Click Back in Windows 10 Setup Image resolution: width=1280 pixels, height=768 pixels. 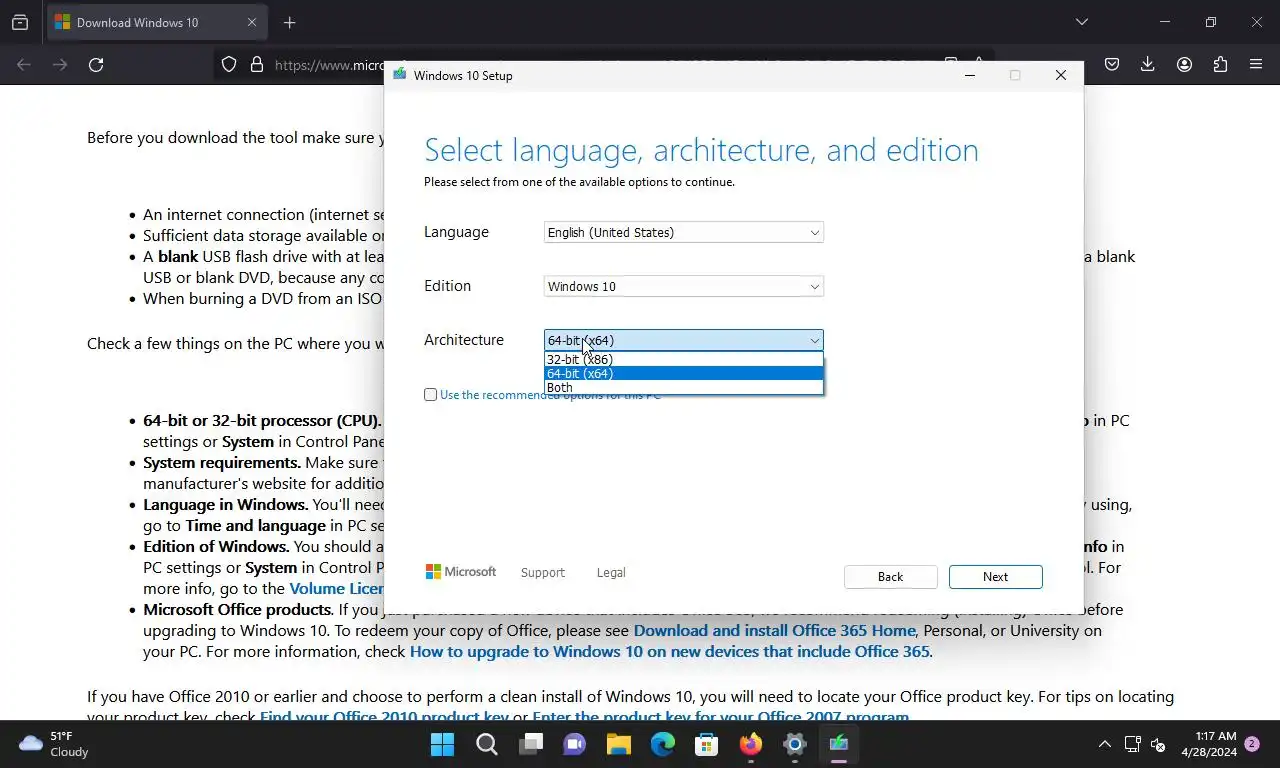891,577
